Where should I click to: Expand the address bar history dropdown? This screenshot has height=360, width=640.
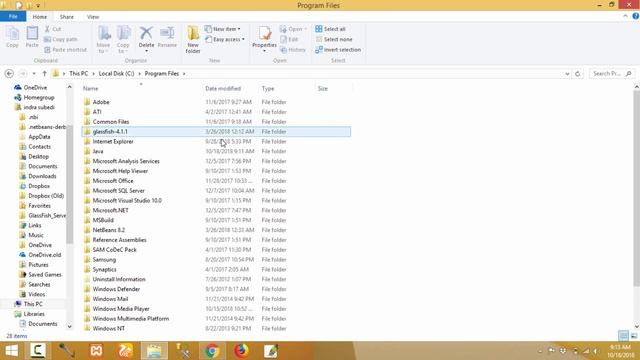(567, 74)
